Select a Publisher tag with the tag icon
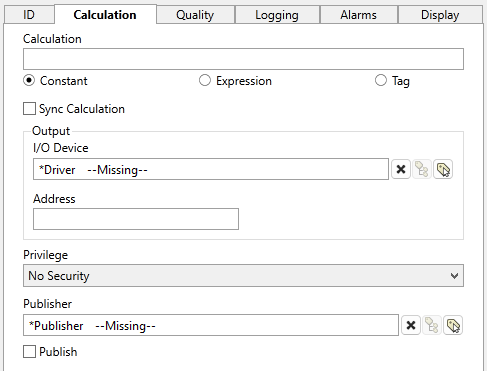 (453, 325)
